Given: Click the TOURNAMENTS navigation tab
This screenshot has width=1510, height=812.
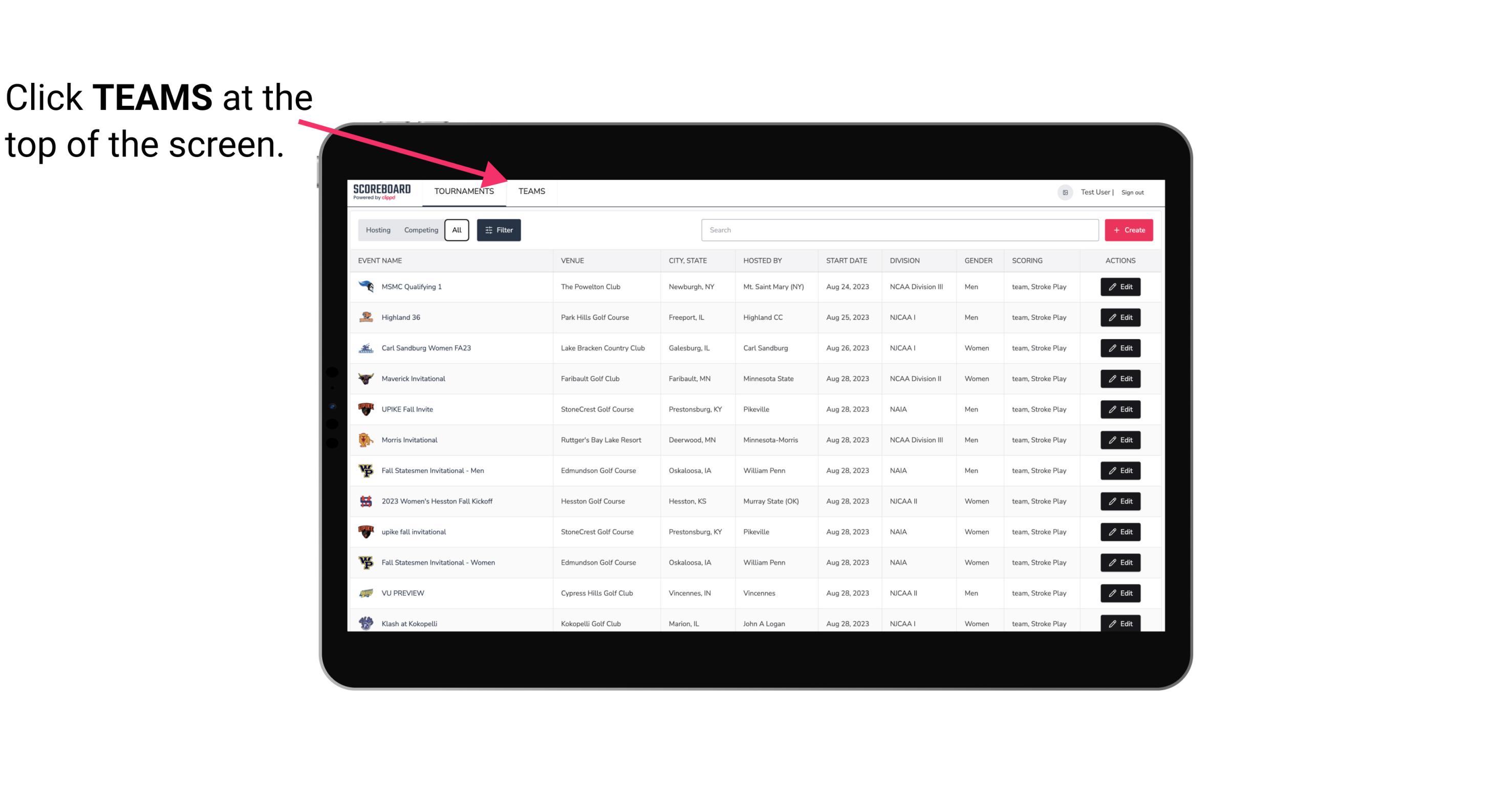Looking at the screenshot, I should coord(464,191).
